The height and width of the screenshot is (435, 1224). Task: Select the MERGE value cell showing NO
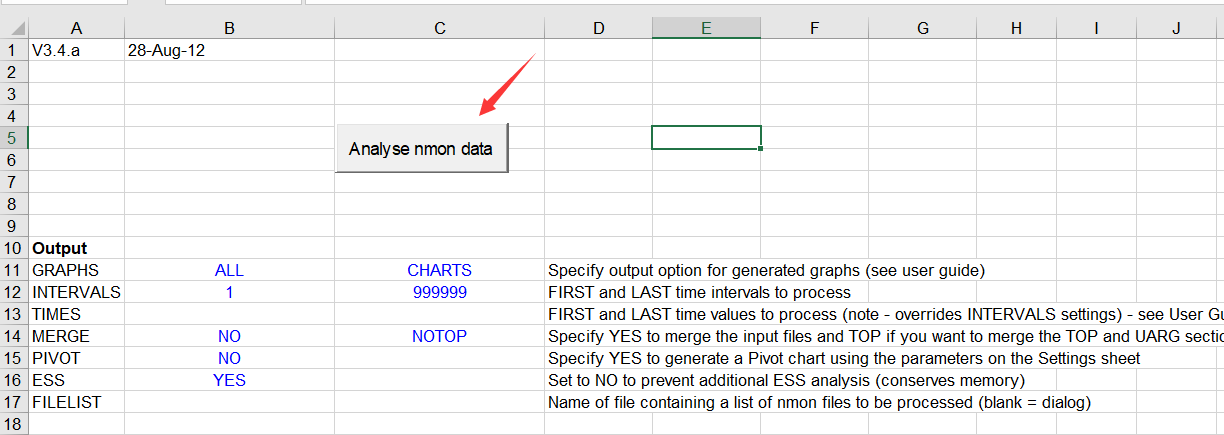click(229, 336)
